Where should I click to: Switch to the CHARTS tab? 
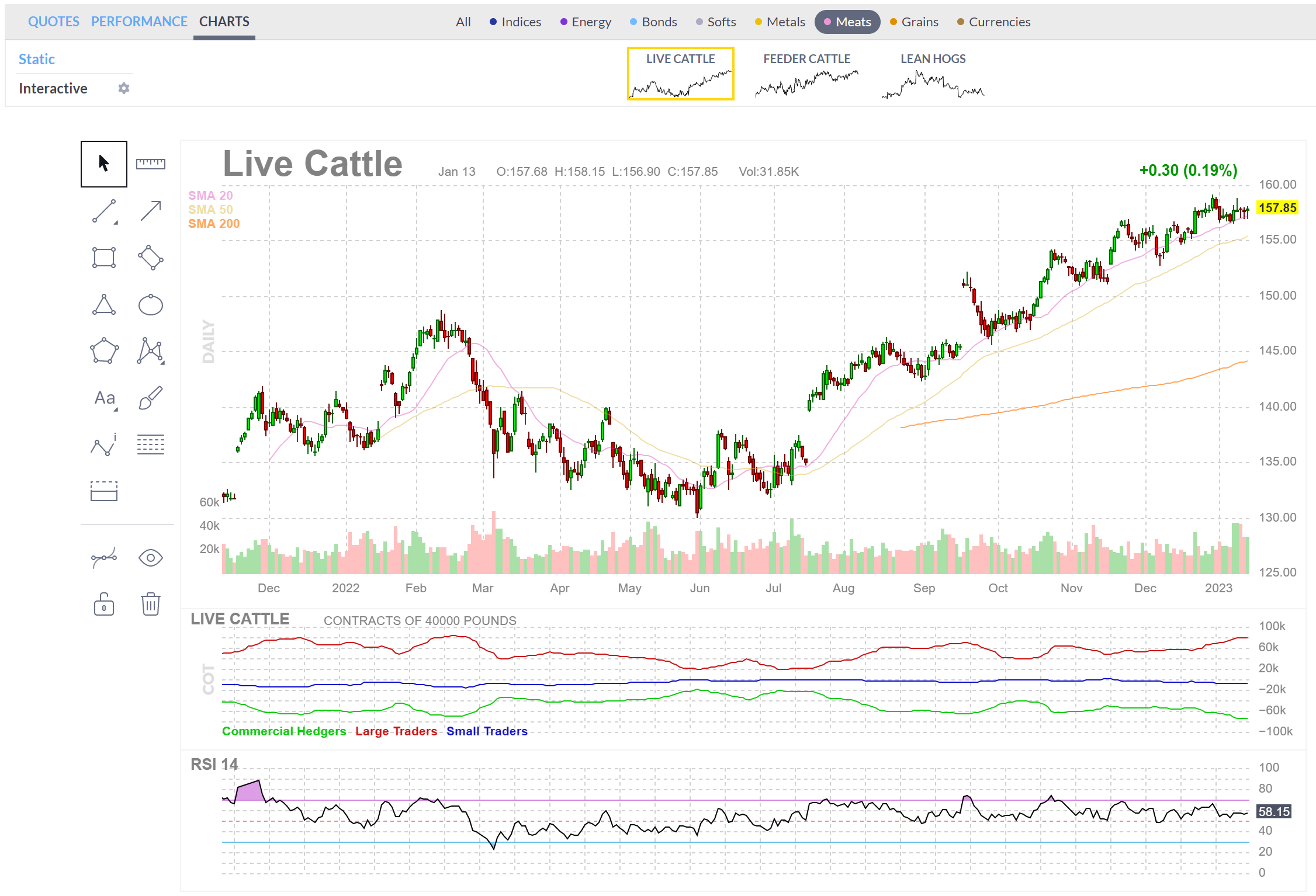tap(224, 22)
